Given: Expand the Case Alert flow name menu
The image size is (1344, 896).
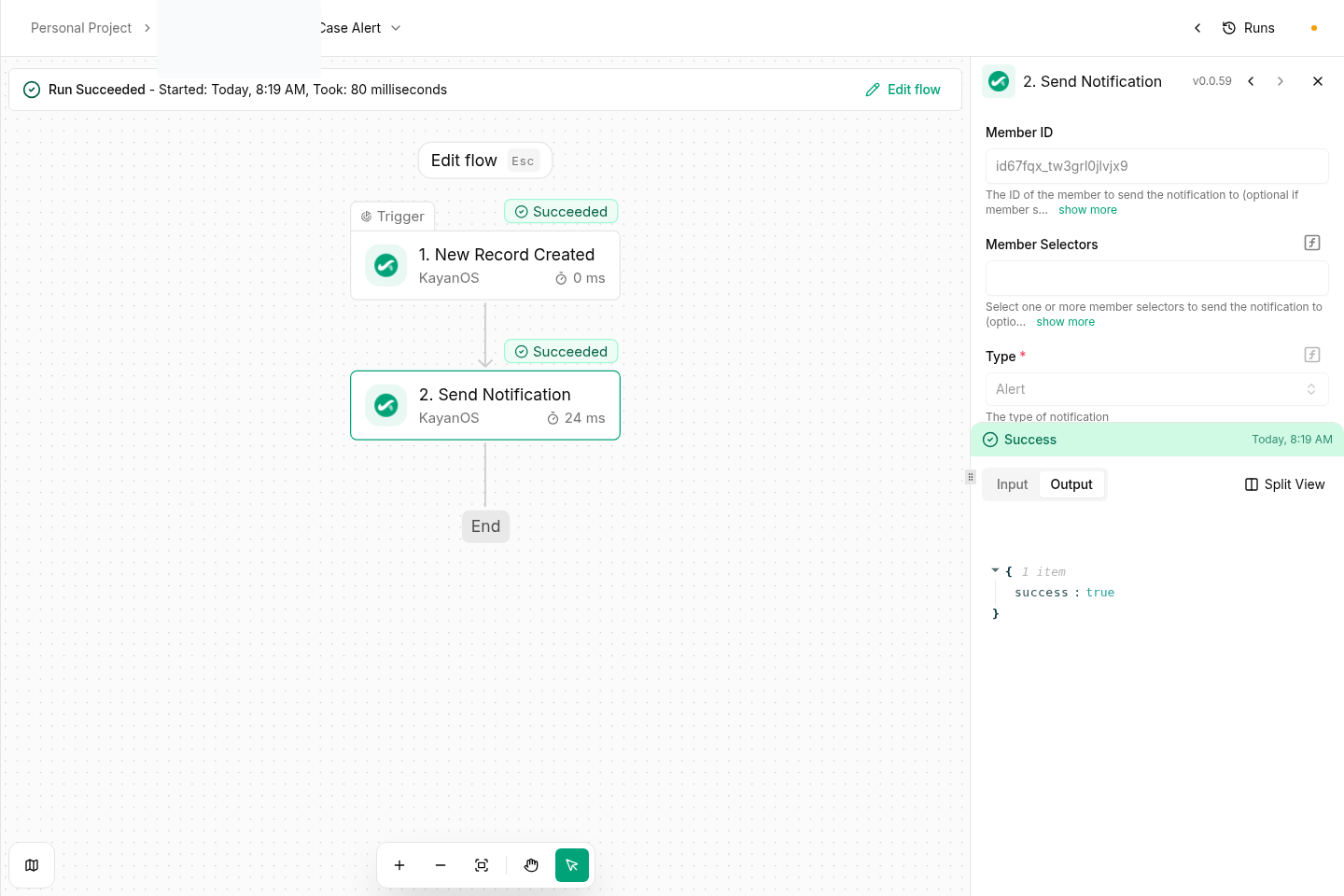Looking at the screenshot, I should point(396,28).
